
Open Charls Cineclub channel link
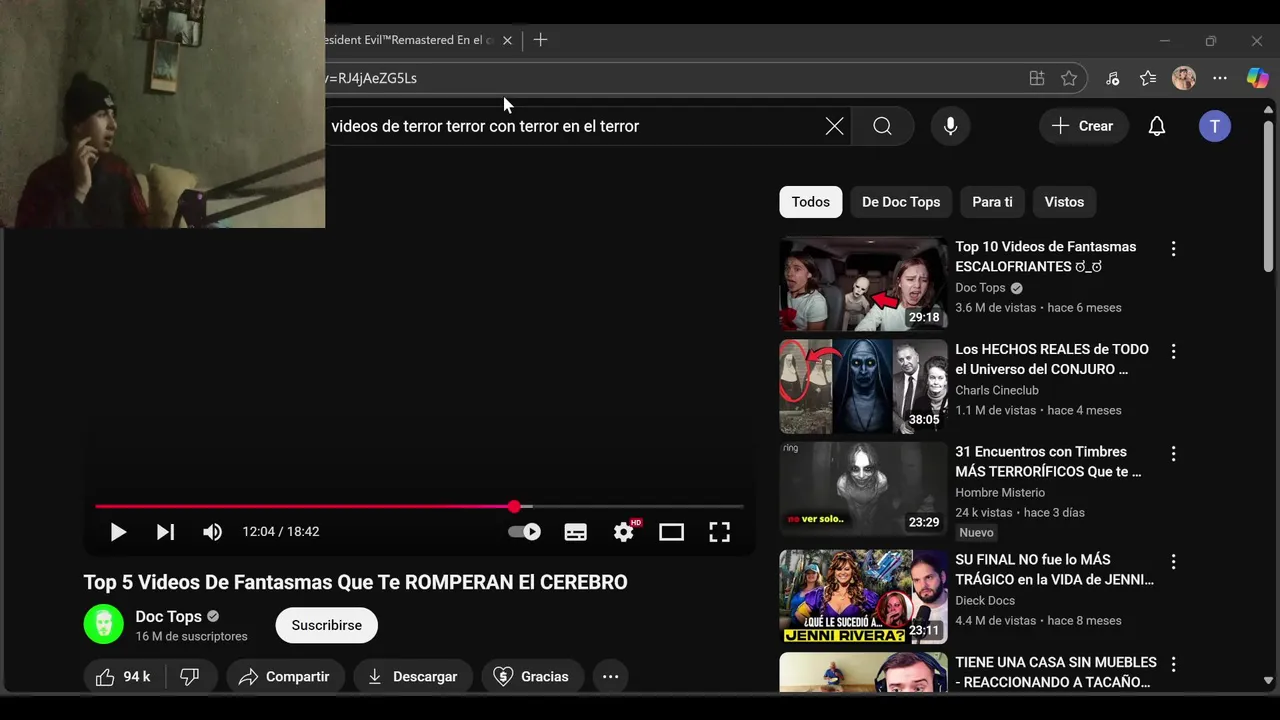tap(997, 391)
